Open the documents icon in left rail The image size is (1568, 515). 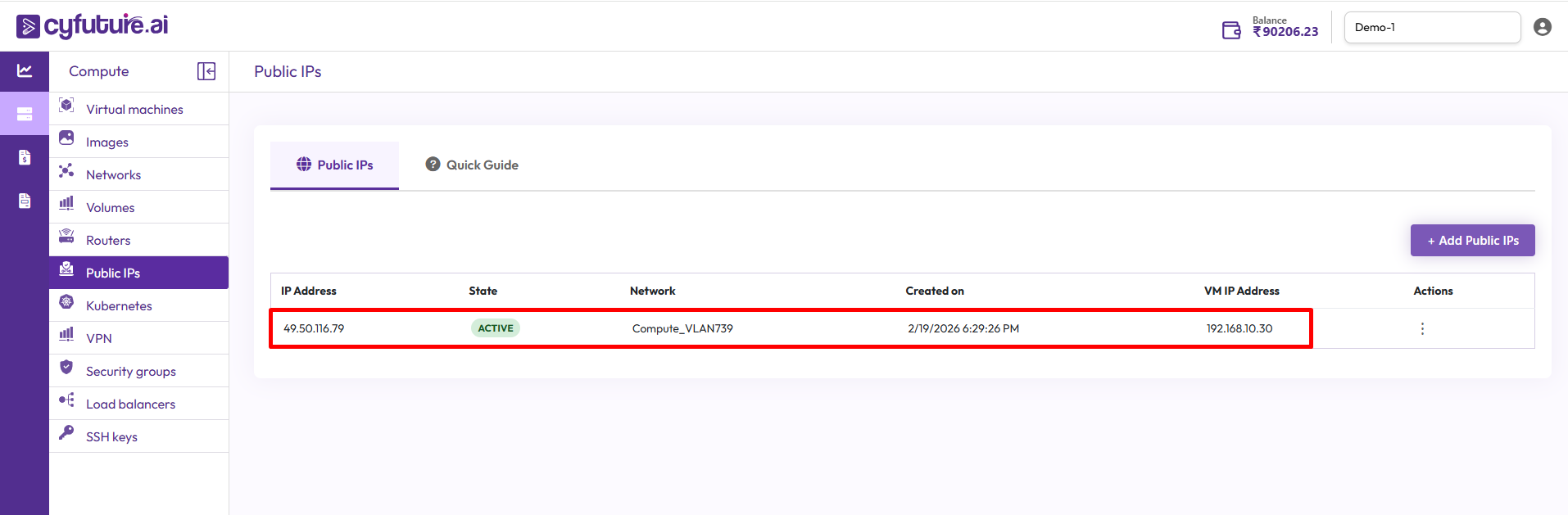(x=25, y=201)
